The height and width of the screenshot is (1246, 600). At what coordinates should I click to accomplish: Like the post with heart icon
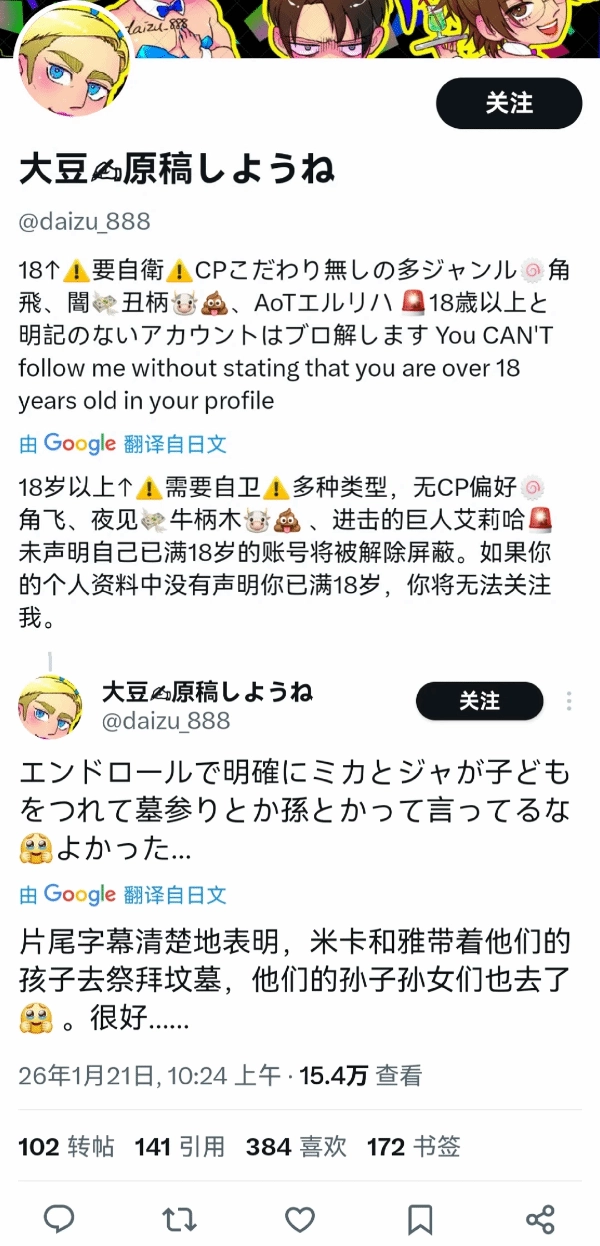click(x=300, y=1218)
